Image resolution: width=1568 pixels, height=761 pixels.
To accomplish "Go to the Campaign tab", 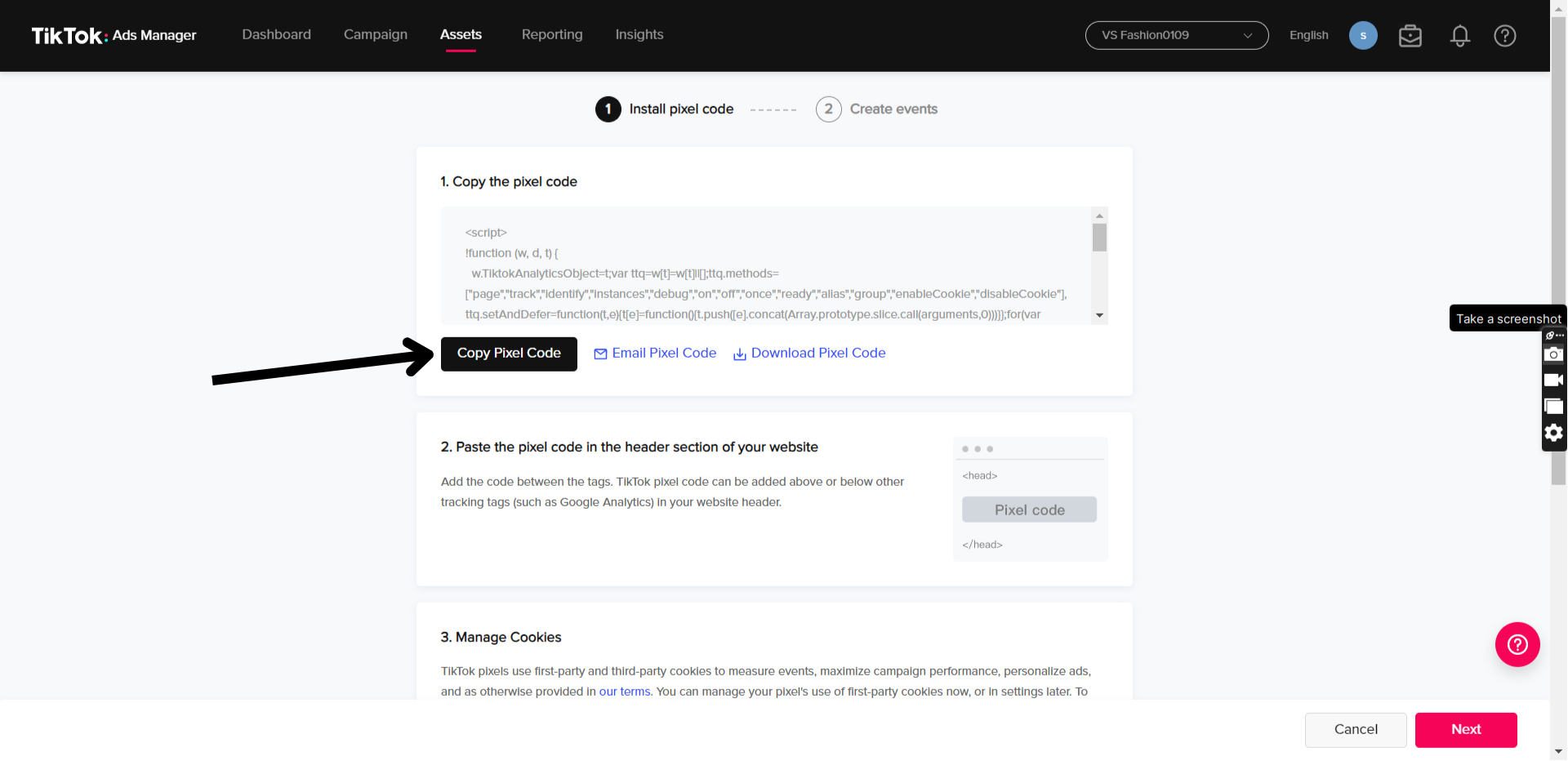I will point(376,34).
